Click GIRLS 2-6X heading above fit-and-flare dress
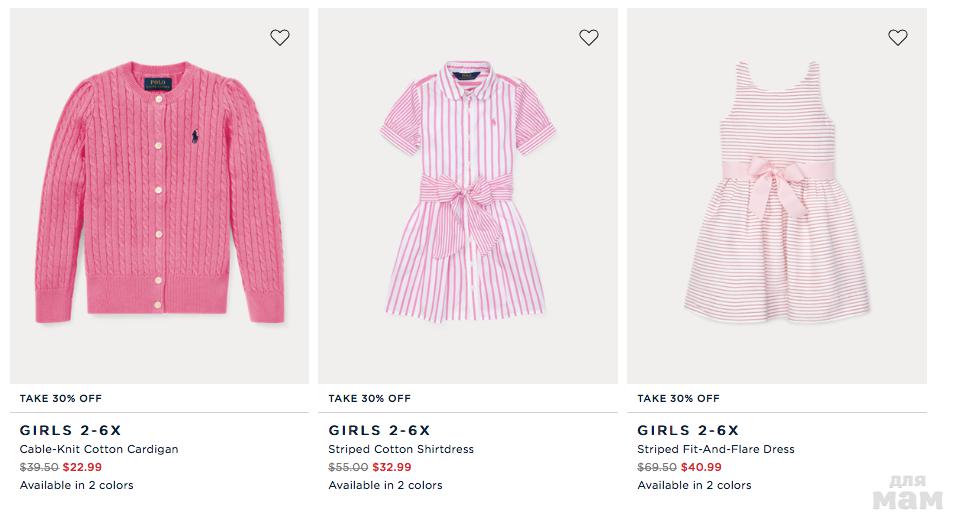The width and height of the screenshot is (958, 524). 688,431
